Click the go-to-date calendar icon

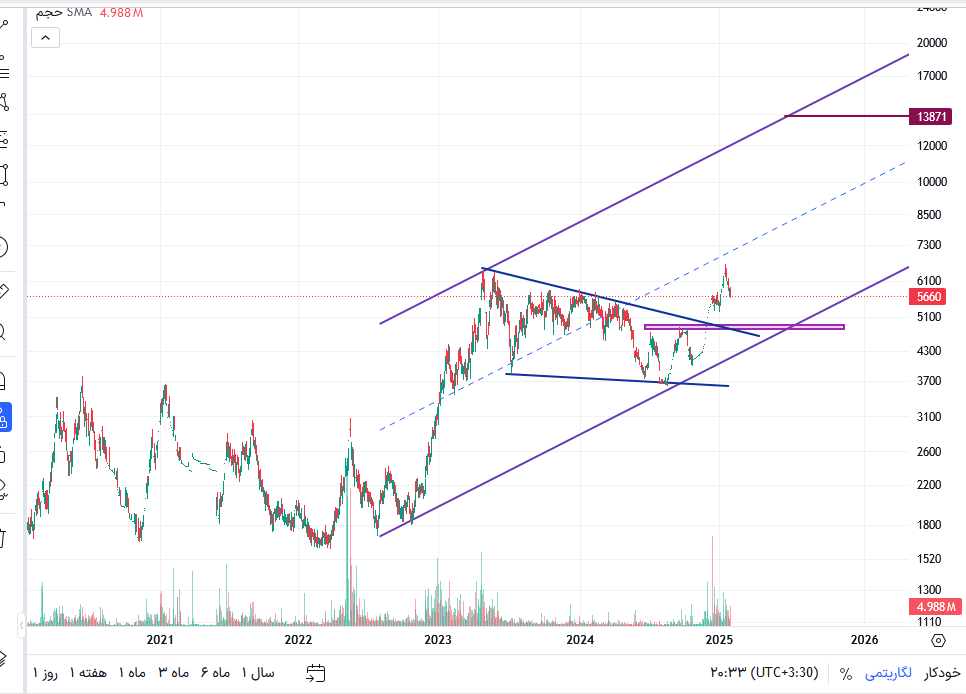tap(315, 673)
